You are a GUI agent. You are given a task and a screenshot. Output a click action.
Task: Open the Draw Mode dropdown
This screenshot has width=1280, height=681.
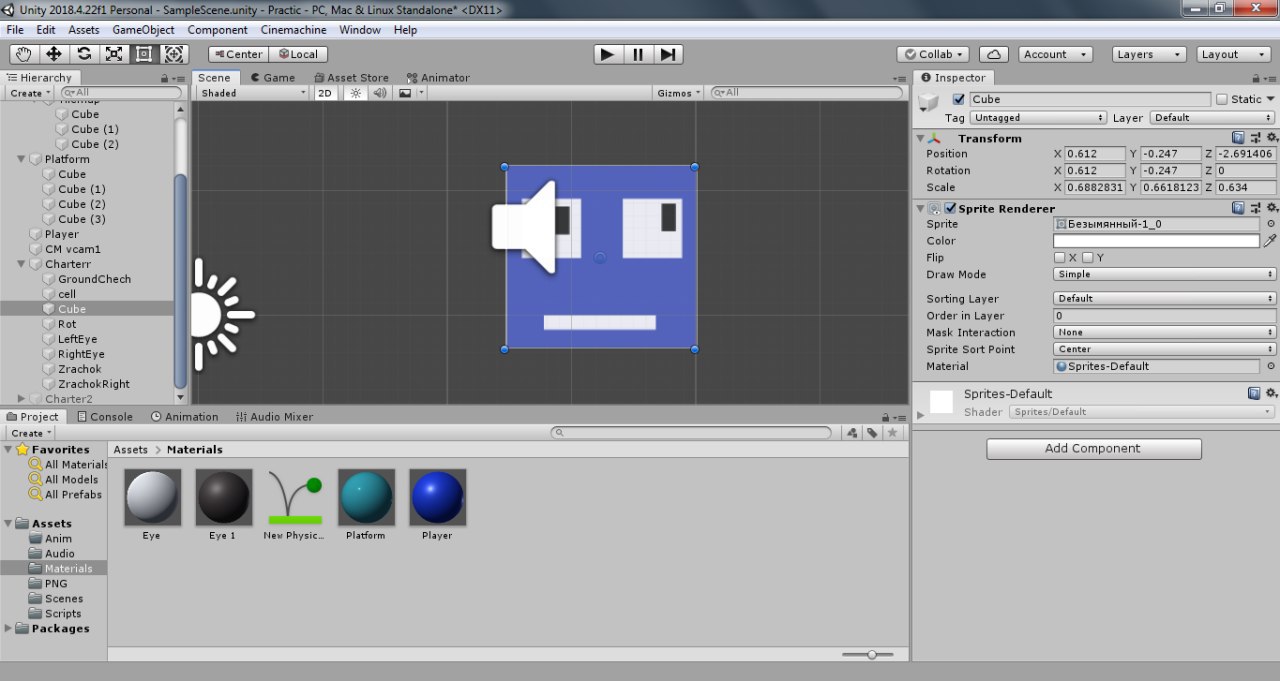(x=1165, y=274)
